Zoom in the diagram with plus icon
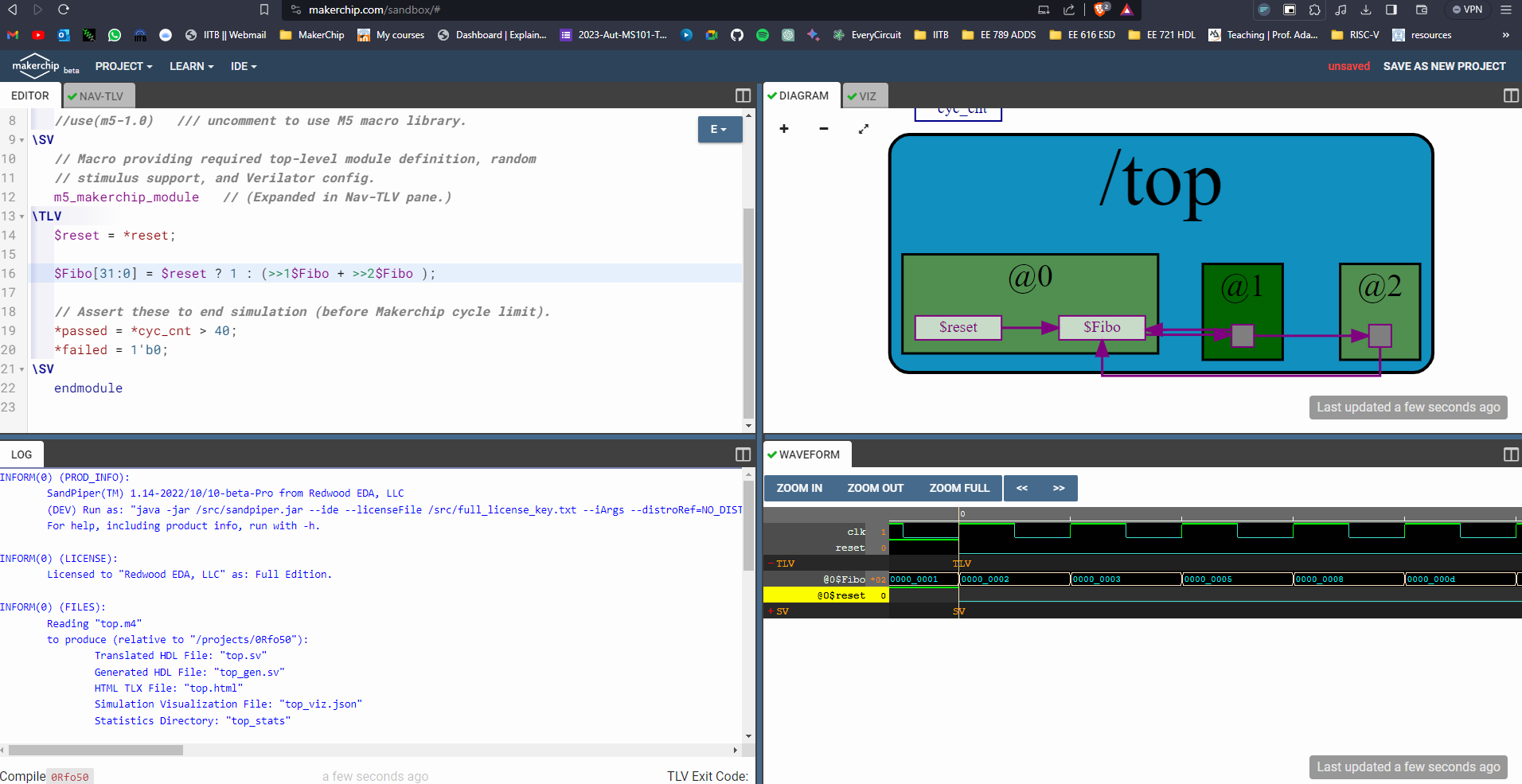The image size is (1522, 784). (784, 129)
